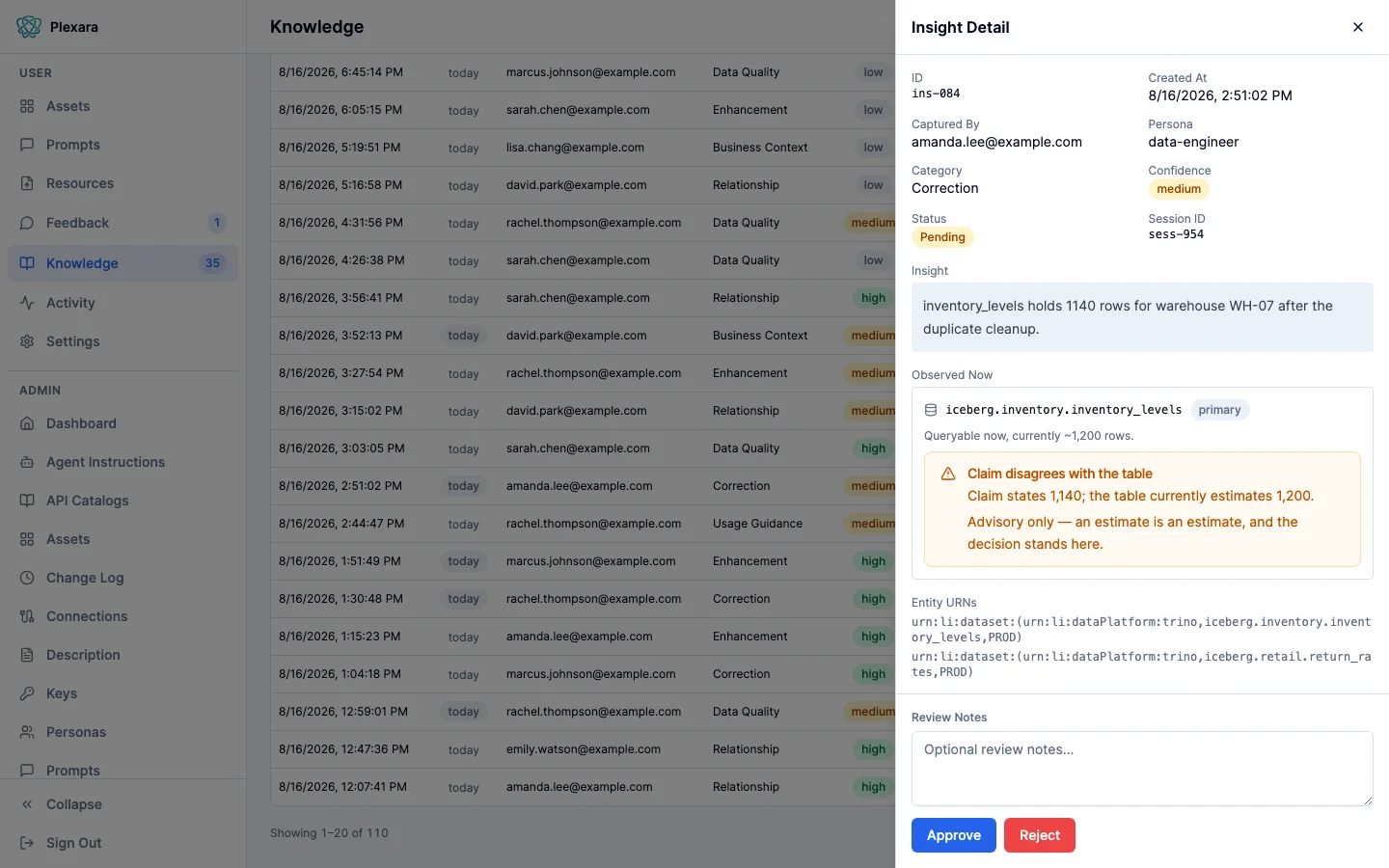Close the Insight Detail panel
The width and height of the screenshot is (1389, 868).
[1358, 27]
